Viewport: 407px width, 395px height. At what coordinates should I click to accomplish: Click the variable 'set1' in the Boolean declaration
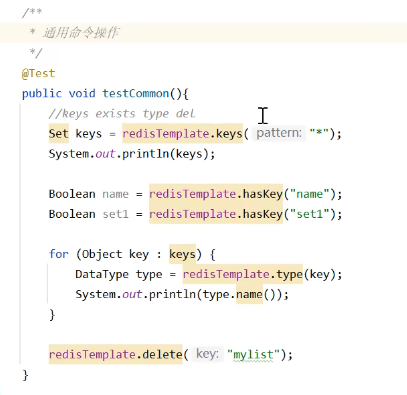point(115,214)
